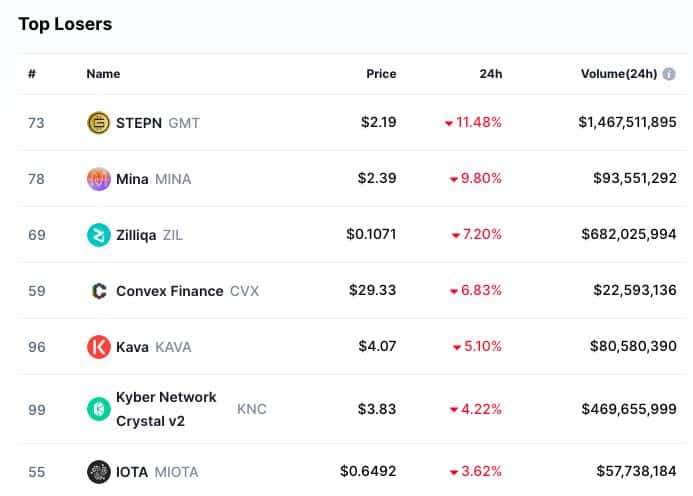Click the Mina coin logo icon
The image size is (693, 496).
tap(99, 179)
